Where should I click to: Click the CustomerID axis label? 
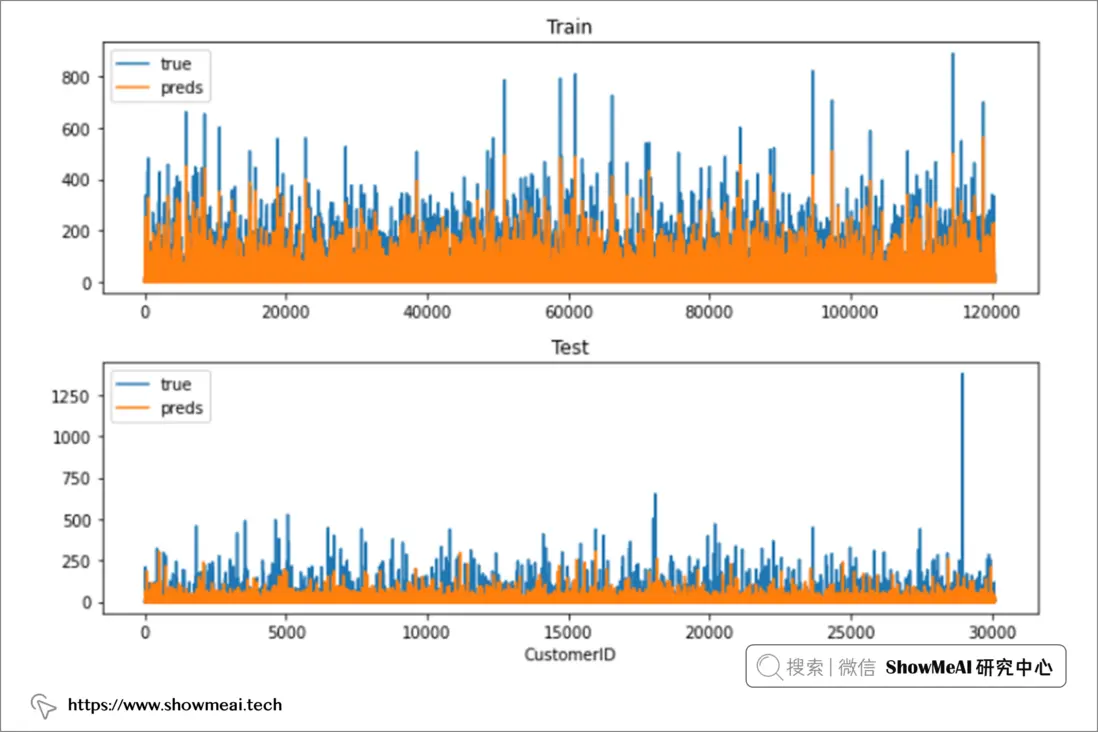[x=569, y=654]
